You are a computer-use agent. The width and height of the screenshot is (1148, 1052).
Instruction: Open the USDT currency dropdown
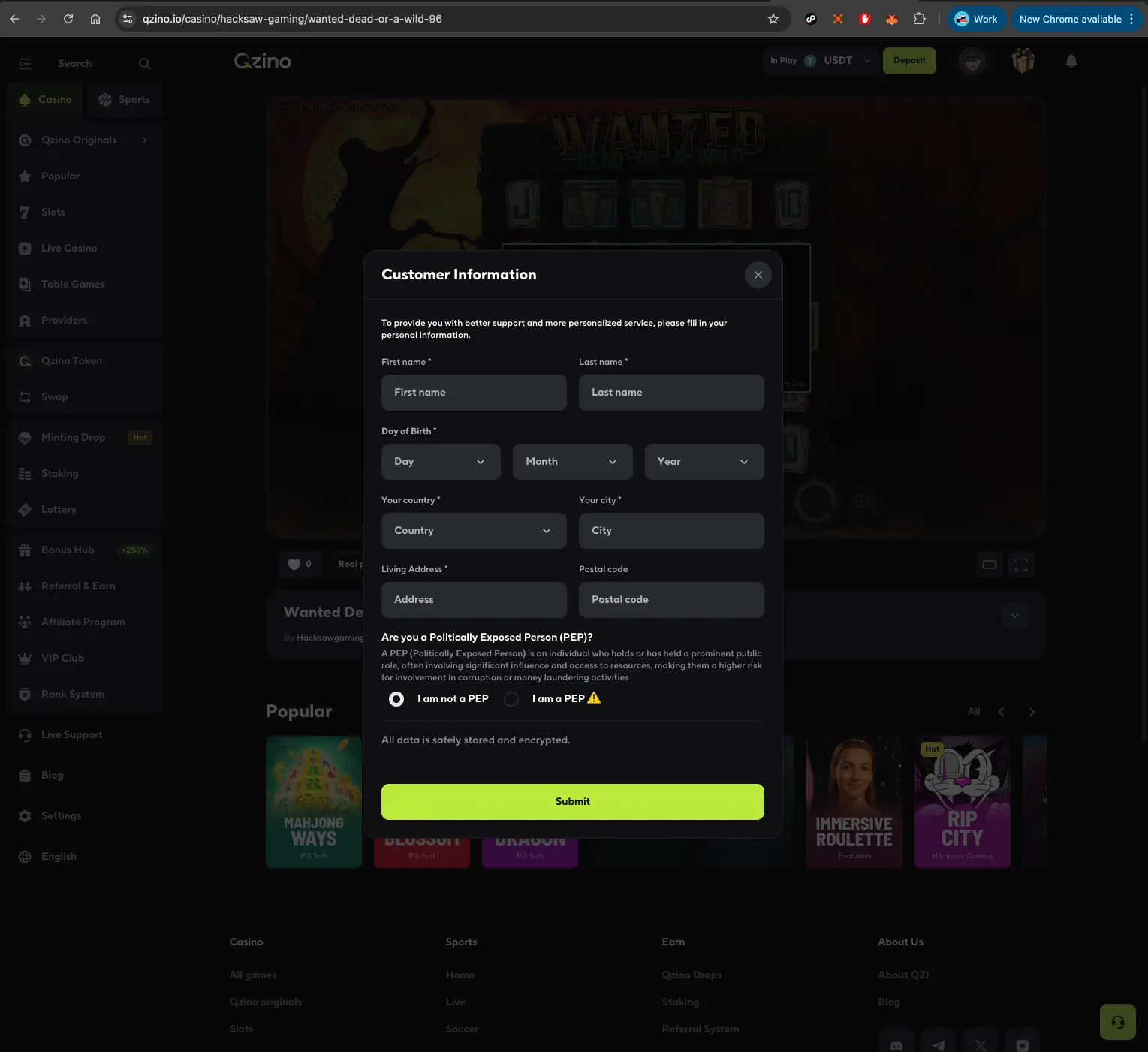pyautogui.click(x=838, y=61)
